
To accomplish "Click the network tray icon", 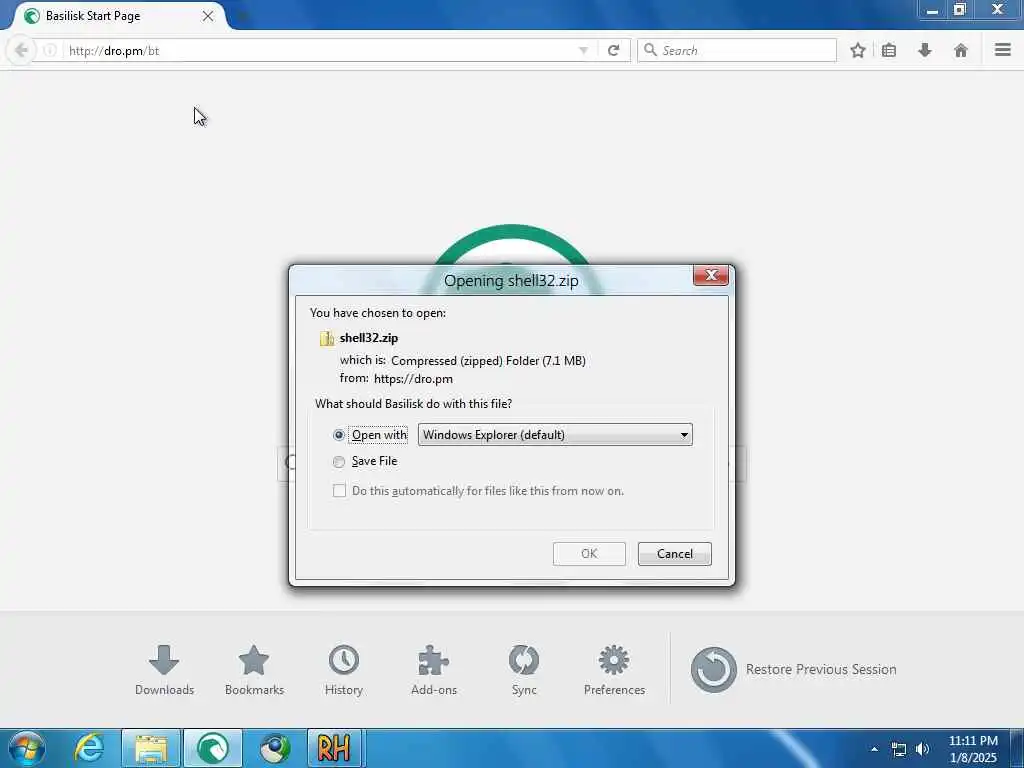I will tap(899, 749).
